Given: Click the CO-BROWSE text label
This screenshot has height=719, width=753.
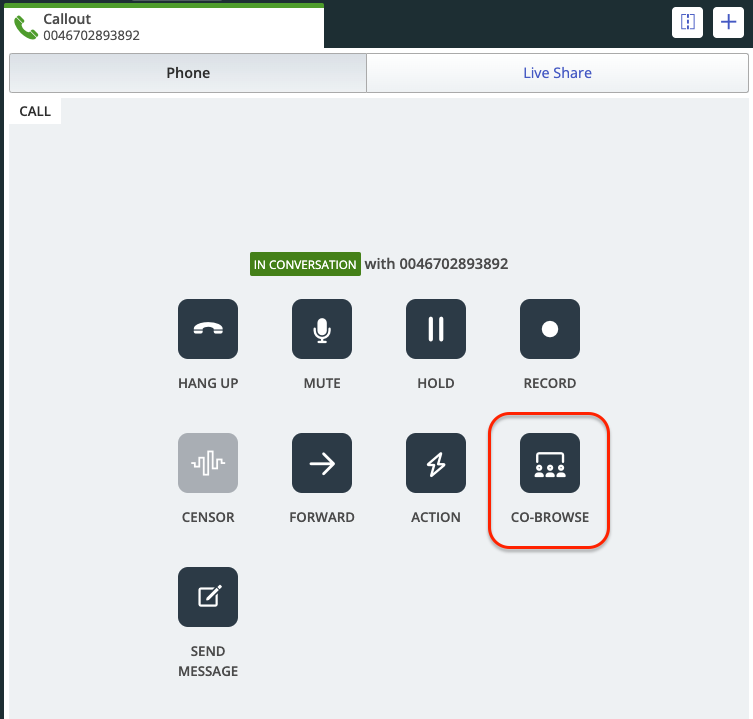Looking at the screenshot, I should point(549,518).
